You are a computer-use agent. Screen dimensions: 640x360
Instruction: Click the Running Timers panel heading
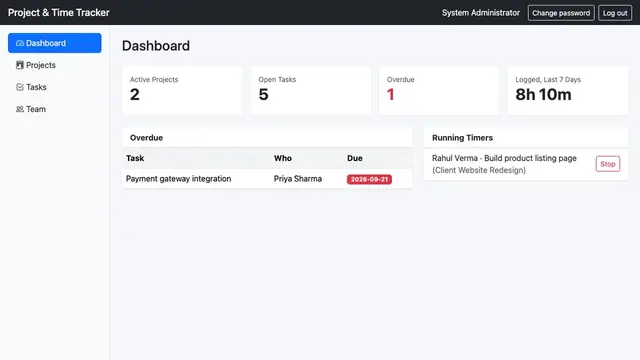pos(462,138)
